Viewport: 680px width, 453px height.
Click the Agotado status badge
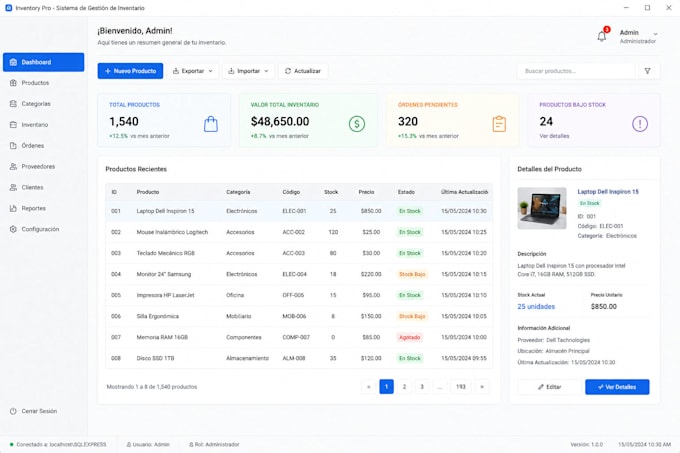[410, 337]
